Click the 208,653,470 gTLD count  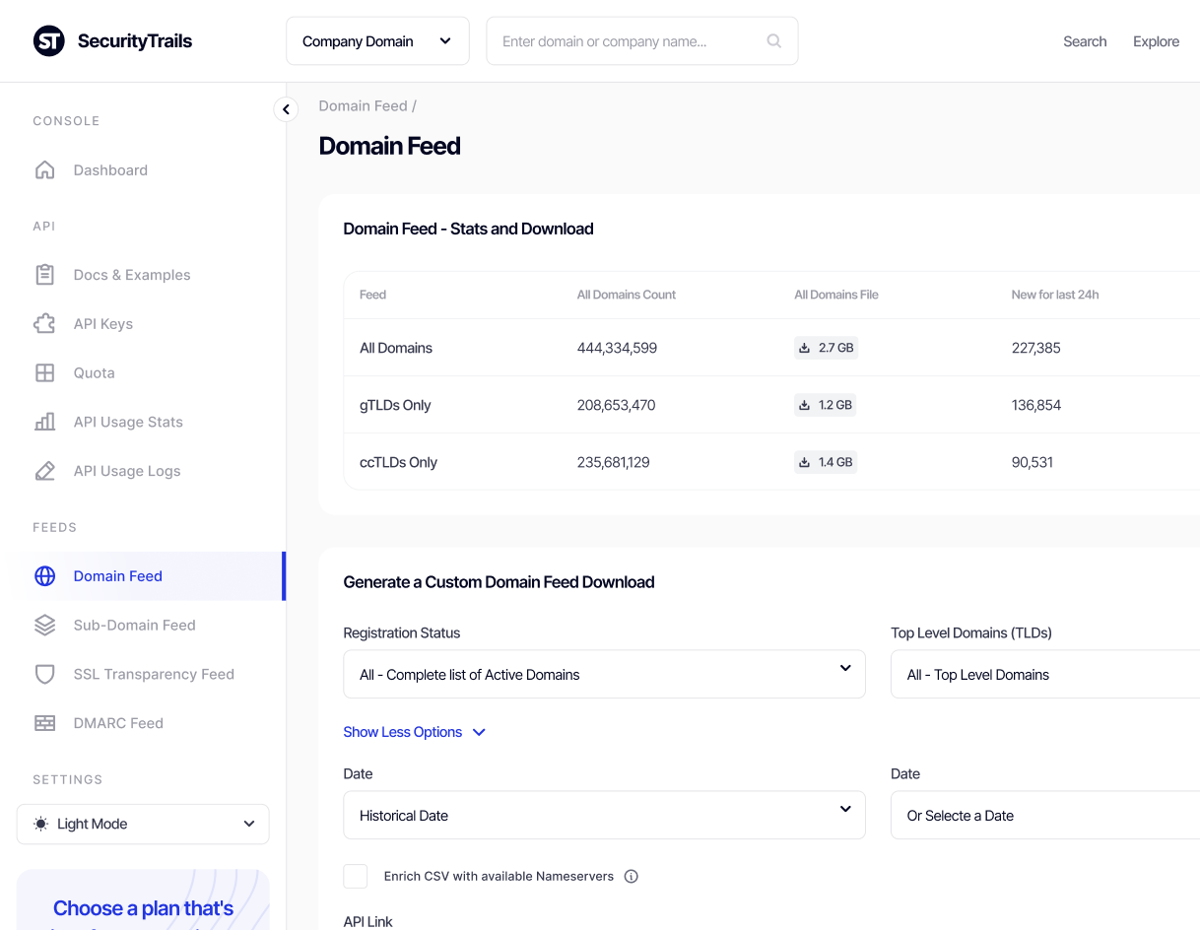click(616, 405)
